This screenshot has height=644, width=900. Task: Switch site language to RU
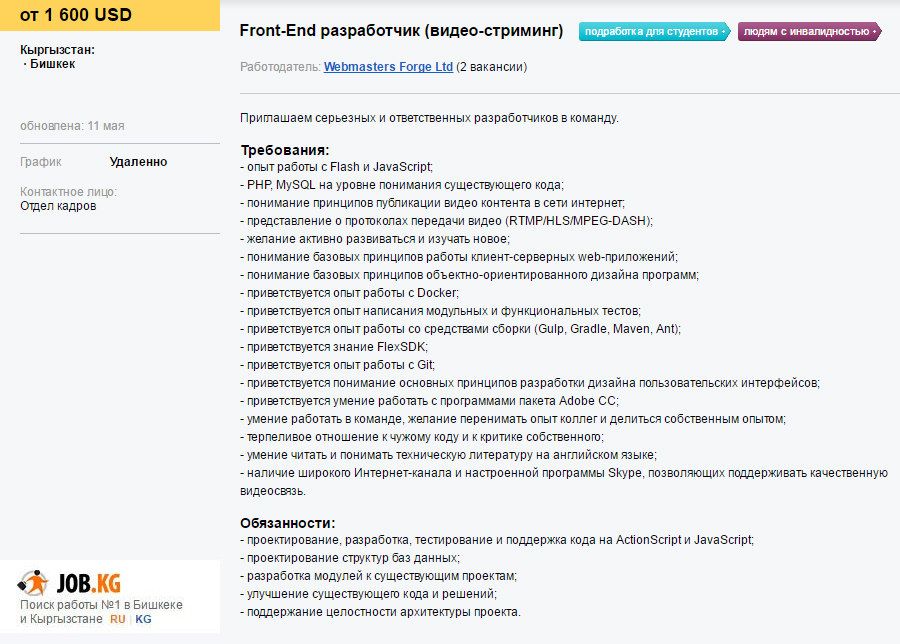(118, 619)
